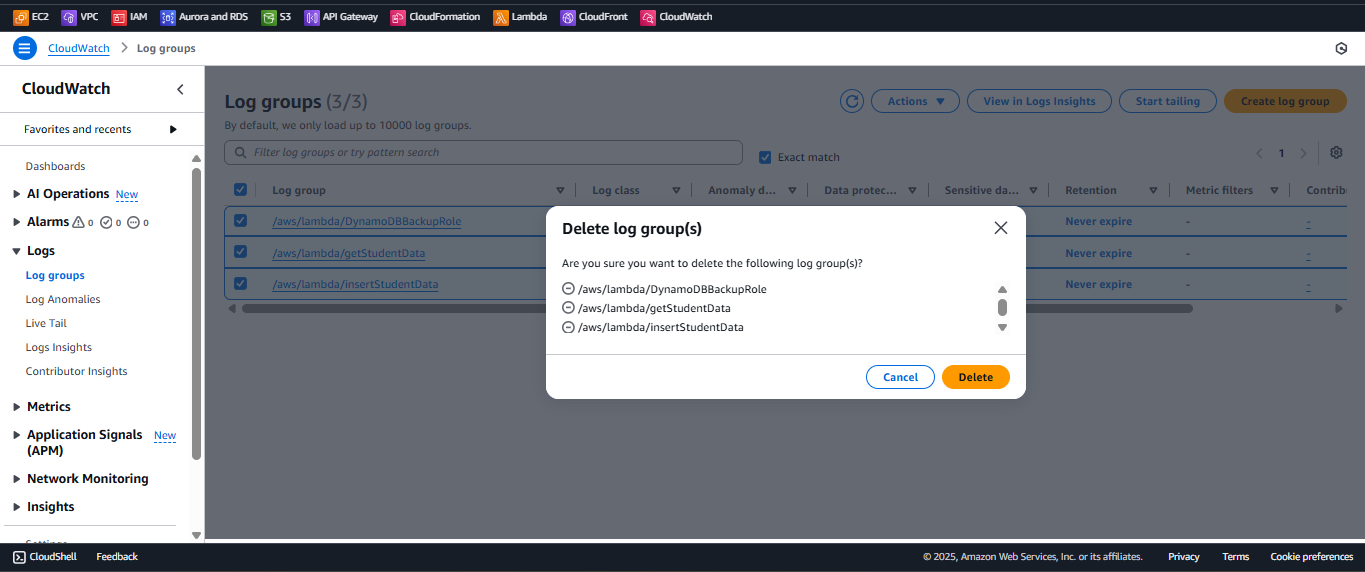
Task: Focus the Filter log groups search field
Action: coord(483,153)
